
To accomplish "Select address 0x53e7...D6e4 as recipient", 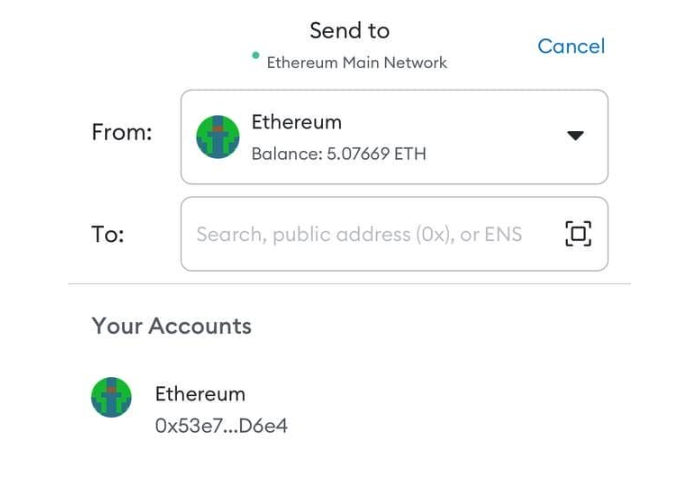I will 221,425.
